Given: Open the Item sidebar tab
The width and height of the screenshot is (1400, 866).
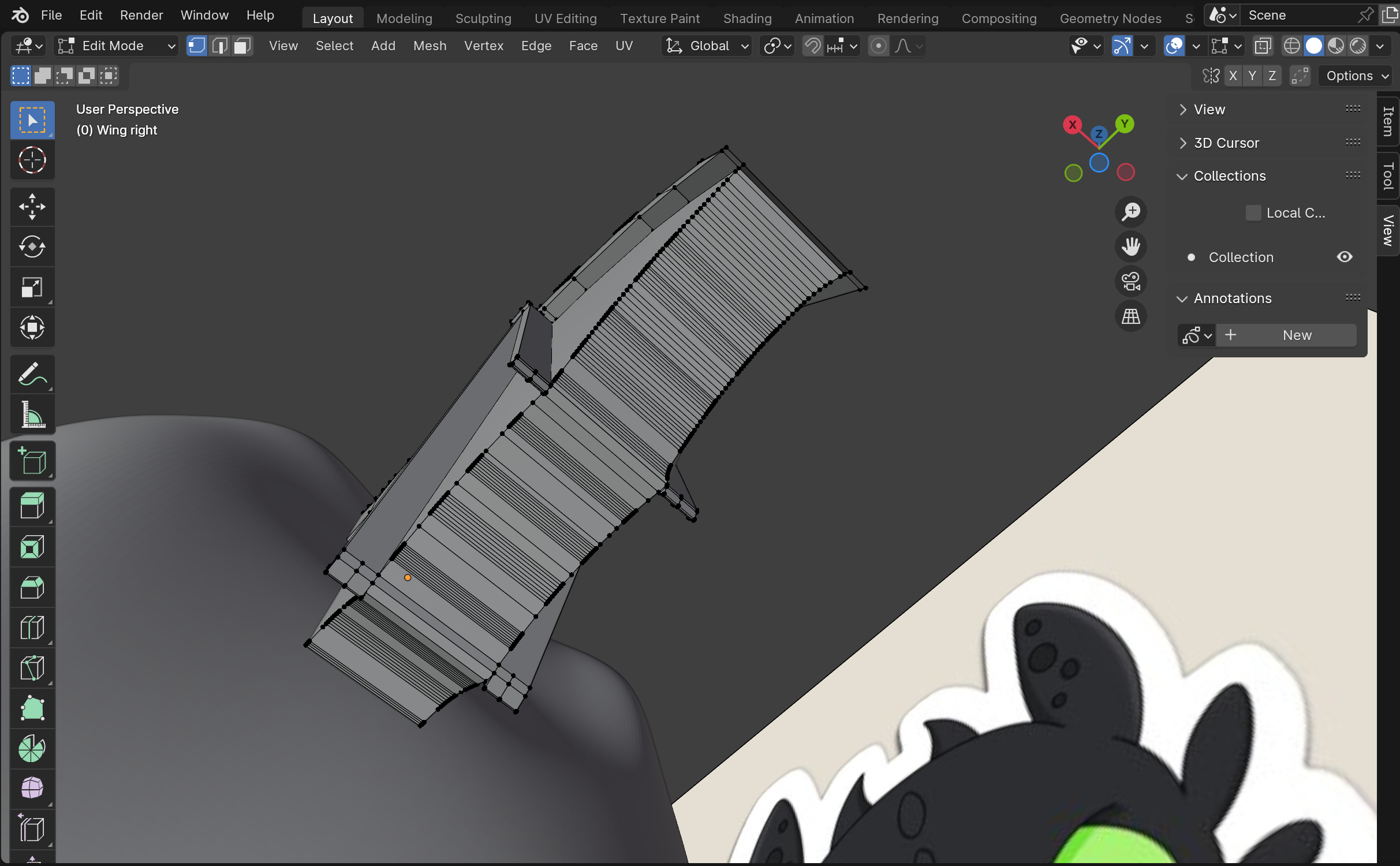Looking at the screenshot, I should pyautogui.click(x=1388, y=122).
